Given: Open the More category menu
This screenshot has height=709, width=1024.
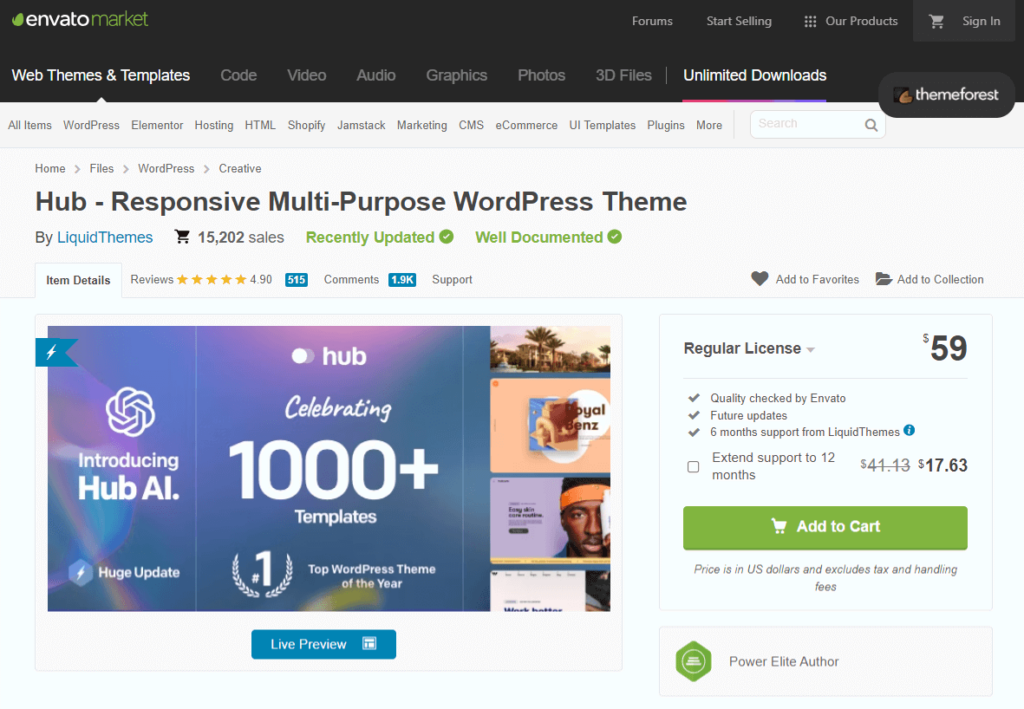Looking at the screenshot, I should (709, 125).
